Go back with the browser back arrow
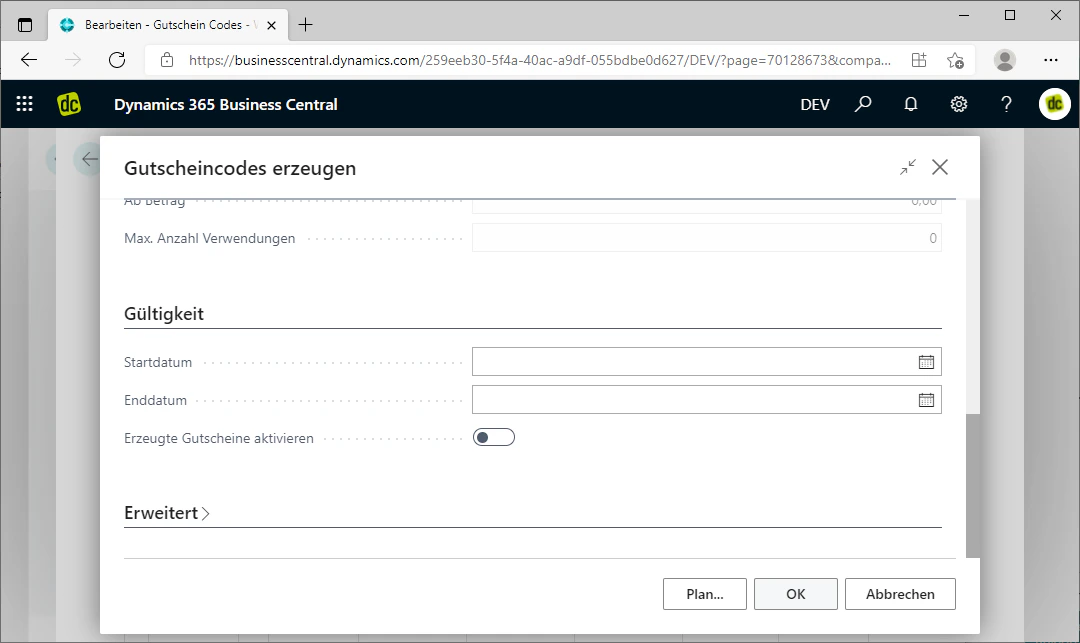The width and height of the screenshot is (1080, 643). pyautogui.click(x=29, y=60)
